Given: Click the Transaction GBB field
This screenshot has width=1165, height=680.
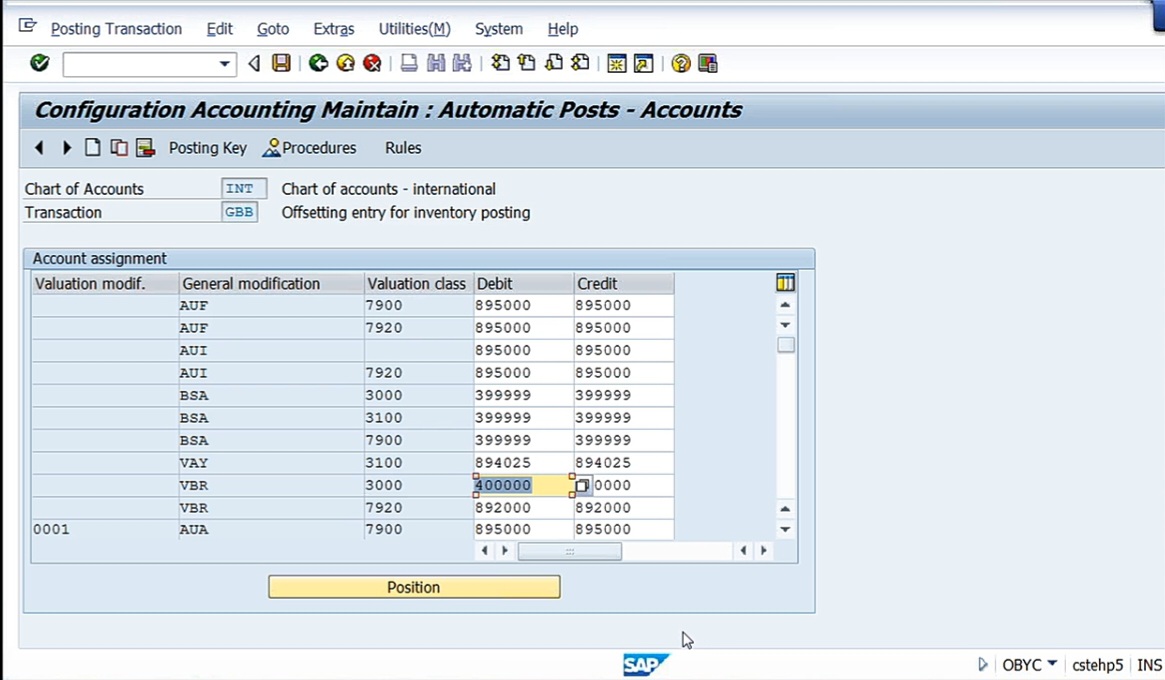Looking at the screenshot, I should click(x=239, y=213).
